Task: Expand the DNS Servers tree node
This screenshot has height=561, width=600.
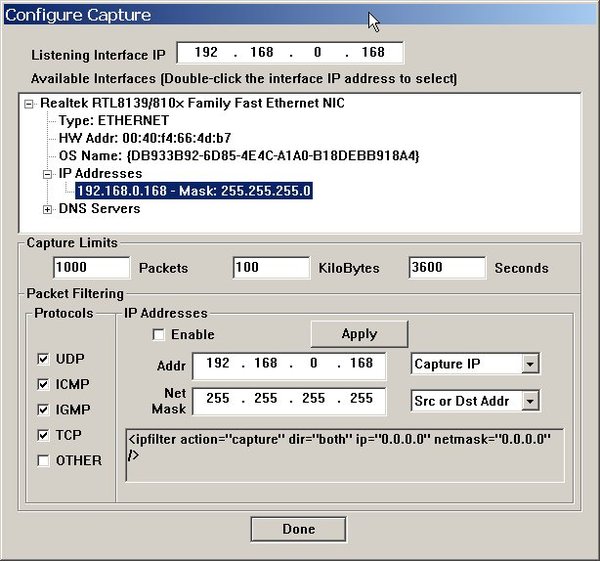Action: [x=48, y=209]
